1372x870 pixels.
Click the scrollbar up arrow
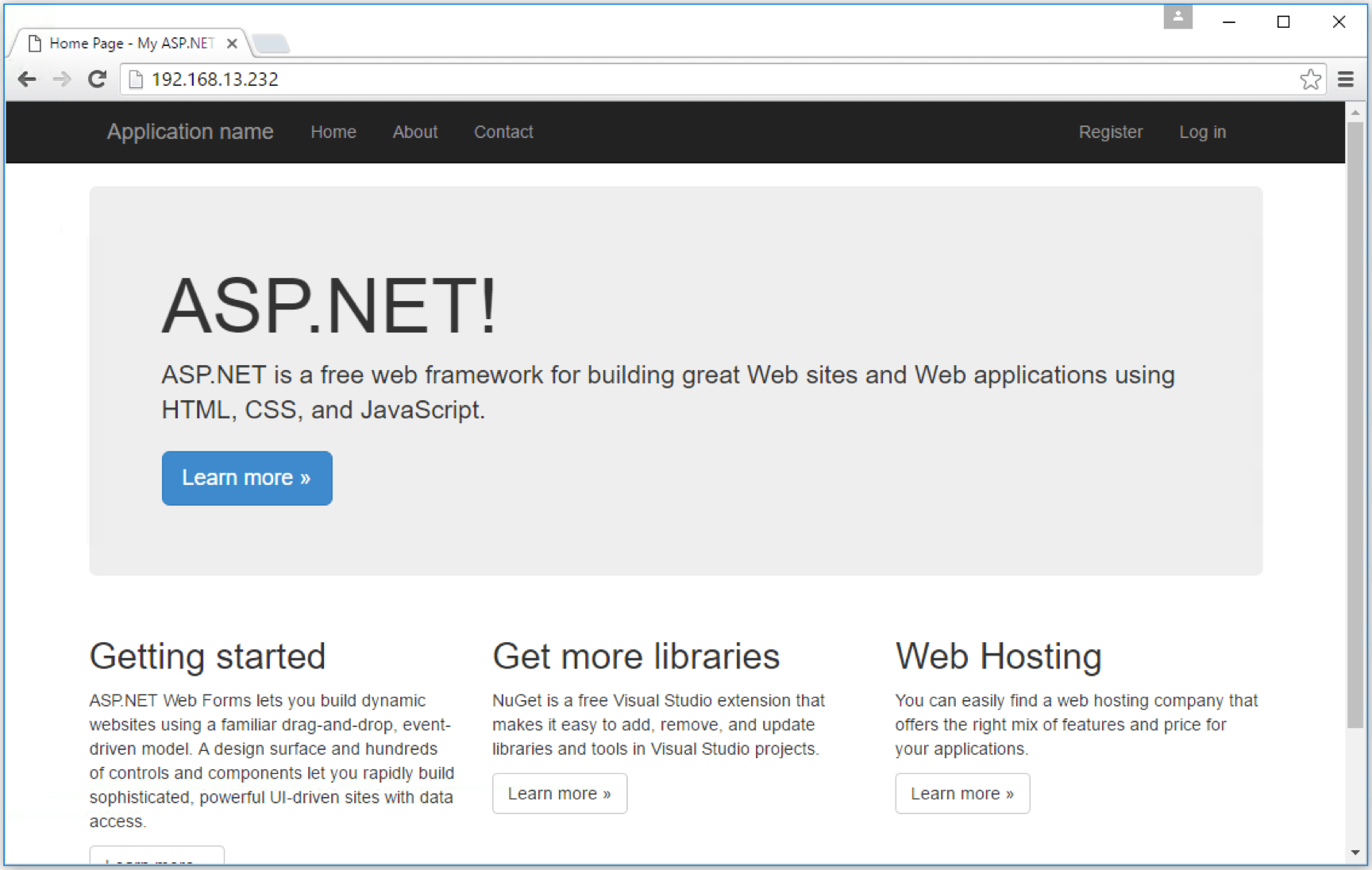[x=1355, y=113]
